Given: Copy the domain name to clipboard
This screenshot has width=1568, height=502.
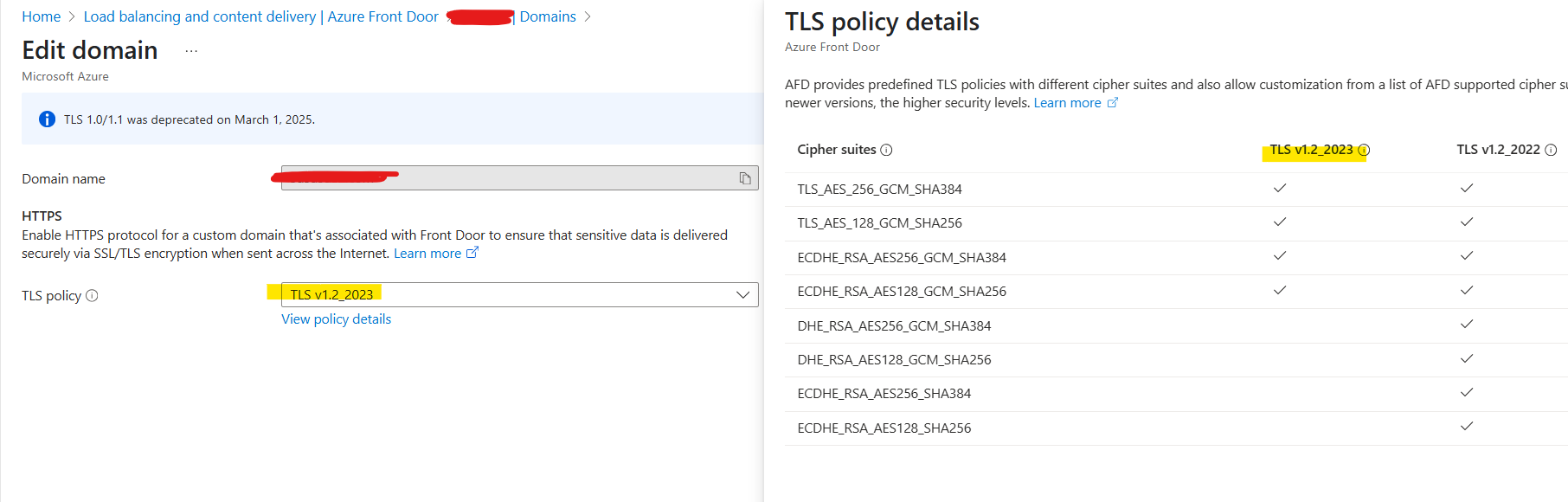Looking at the screenshot, I should (x=744, y=178).
